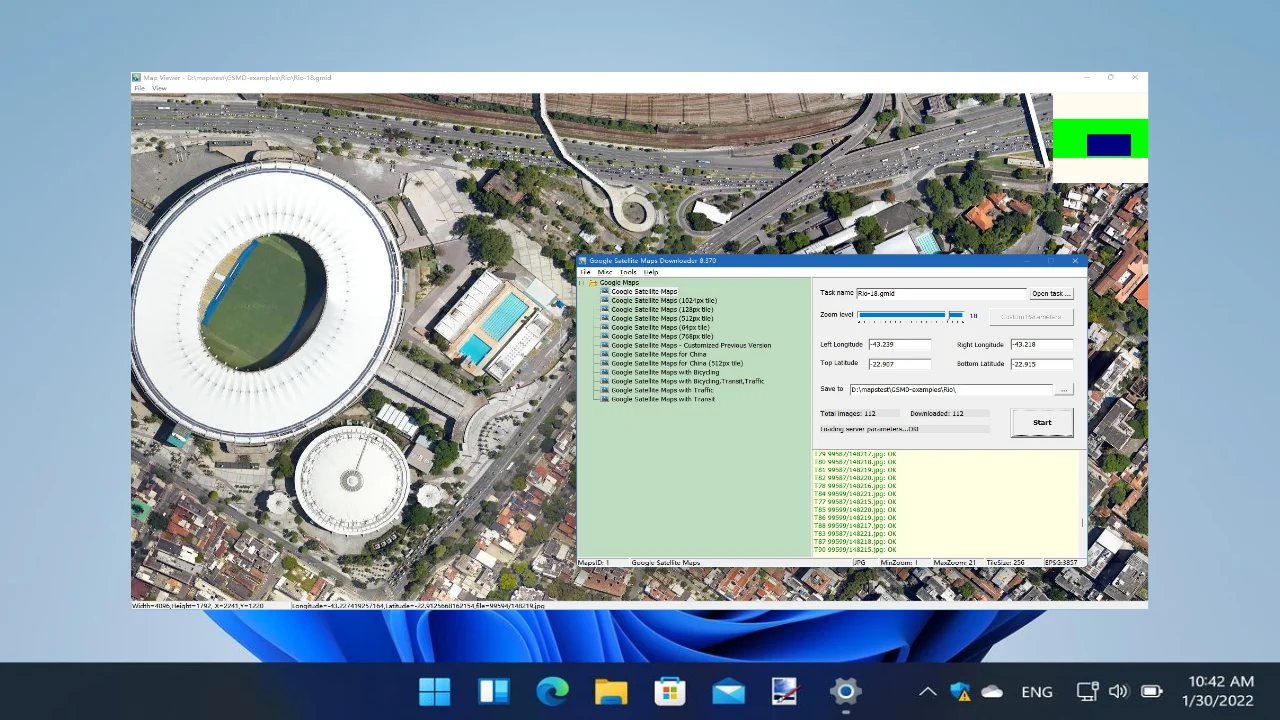Open File menu in Map Viewer window
The height and width of the screenshot is (720, 1280).
pyautogui.click(x=140, y=88)
